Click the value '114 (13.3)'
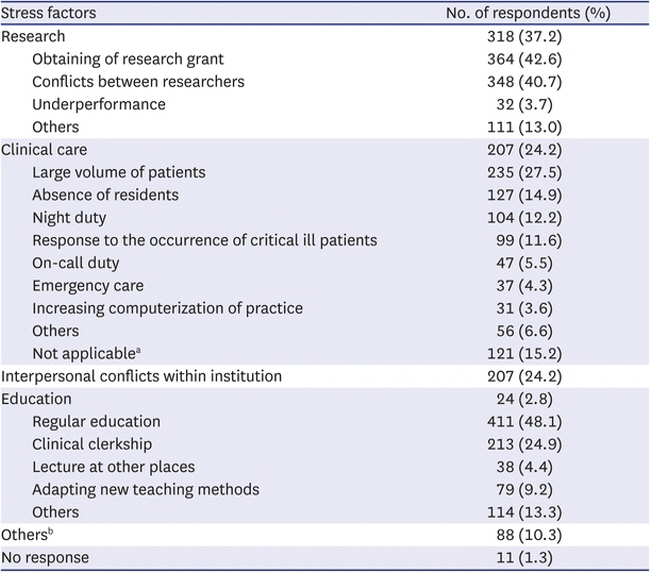Image resolution: width=650 pixels, height=572 pixels. click(x=524, y=512)
